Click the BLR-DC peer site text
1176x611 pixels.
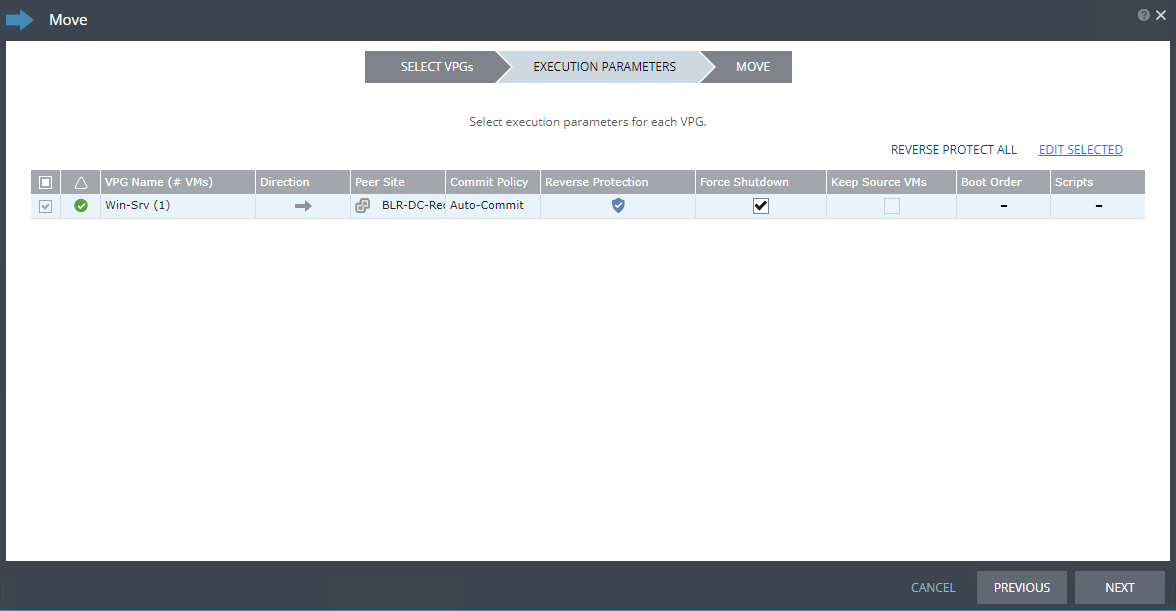(413, 205)
